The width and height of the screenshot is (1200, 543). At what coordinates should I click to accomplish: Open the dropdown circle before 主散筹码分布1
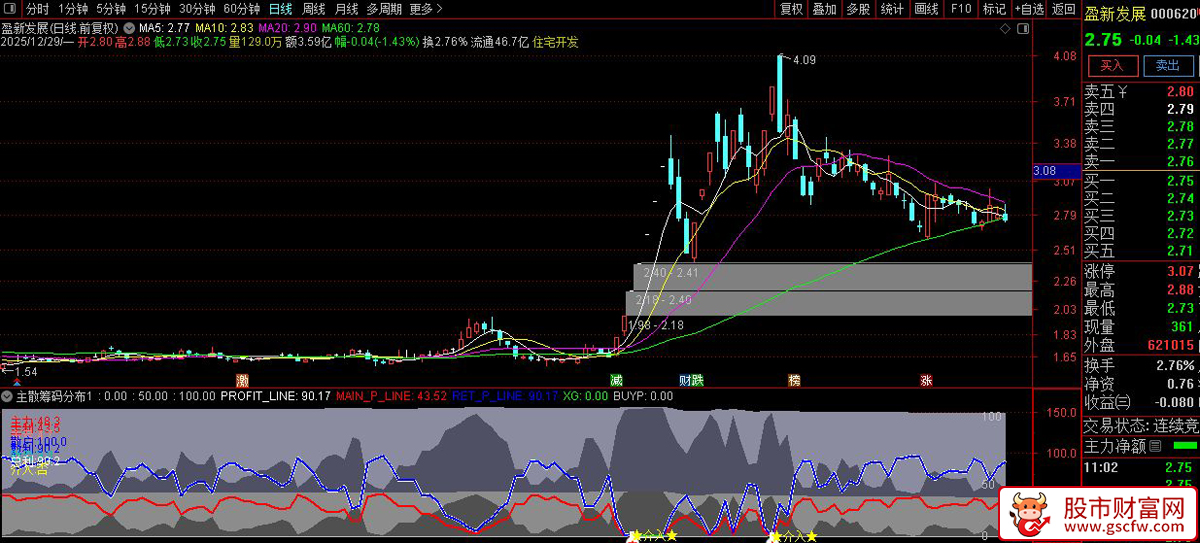8,396
